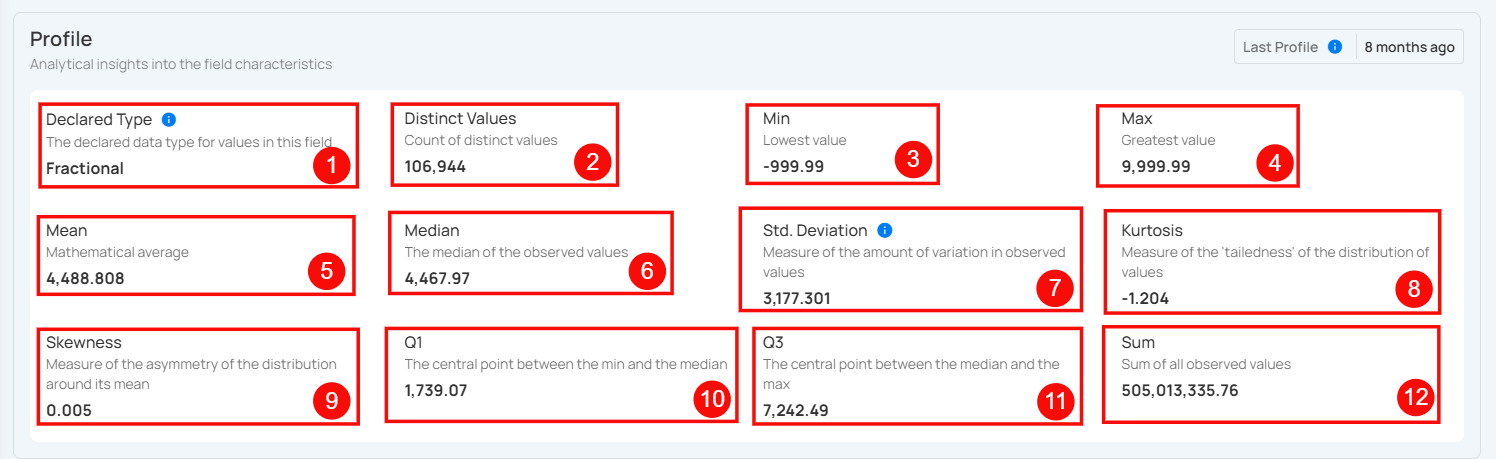Click the Last Profile label
Screen dimensions: 1496x459
[1280, 47]
